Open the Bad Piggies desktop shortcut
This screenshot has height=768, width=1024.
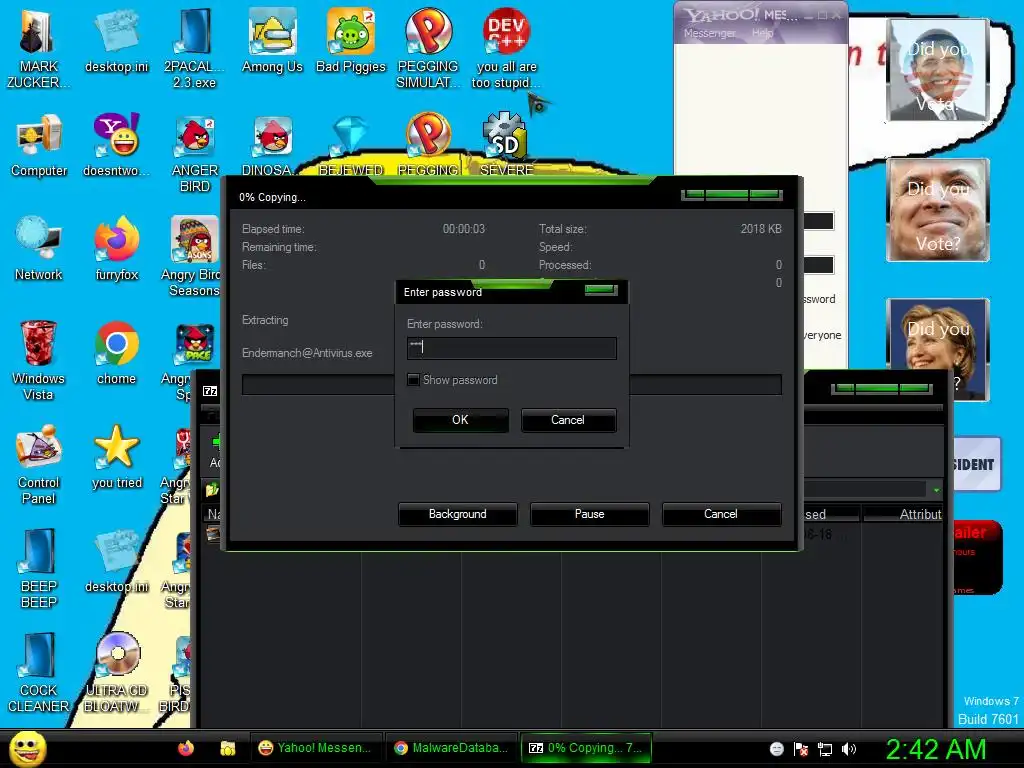351,42
